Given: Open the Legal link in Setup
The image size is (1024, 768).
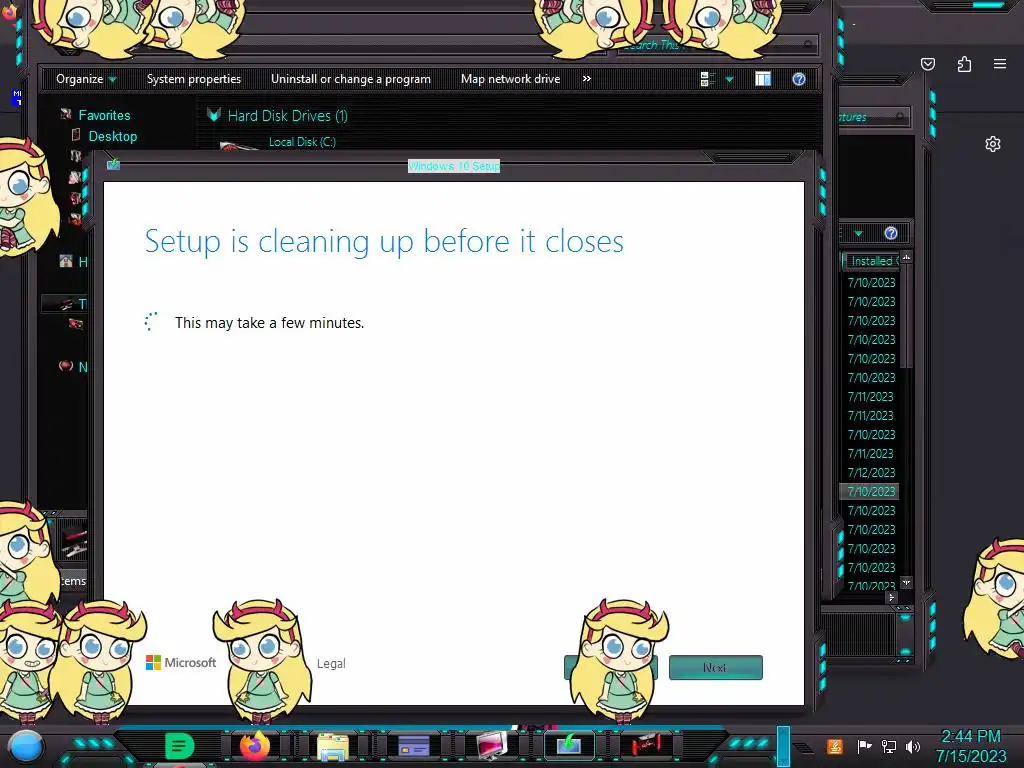Looking at the screenshot, I should point(331,664).
